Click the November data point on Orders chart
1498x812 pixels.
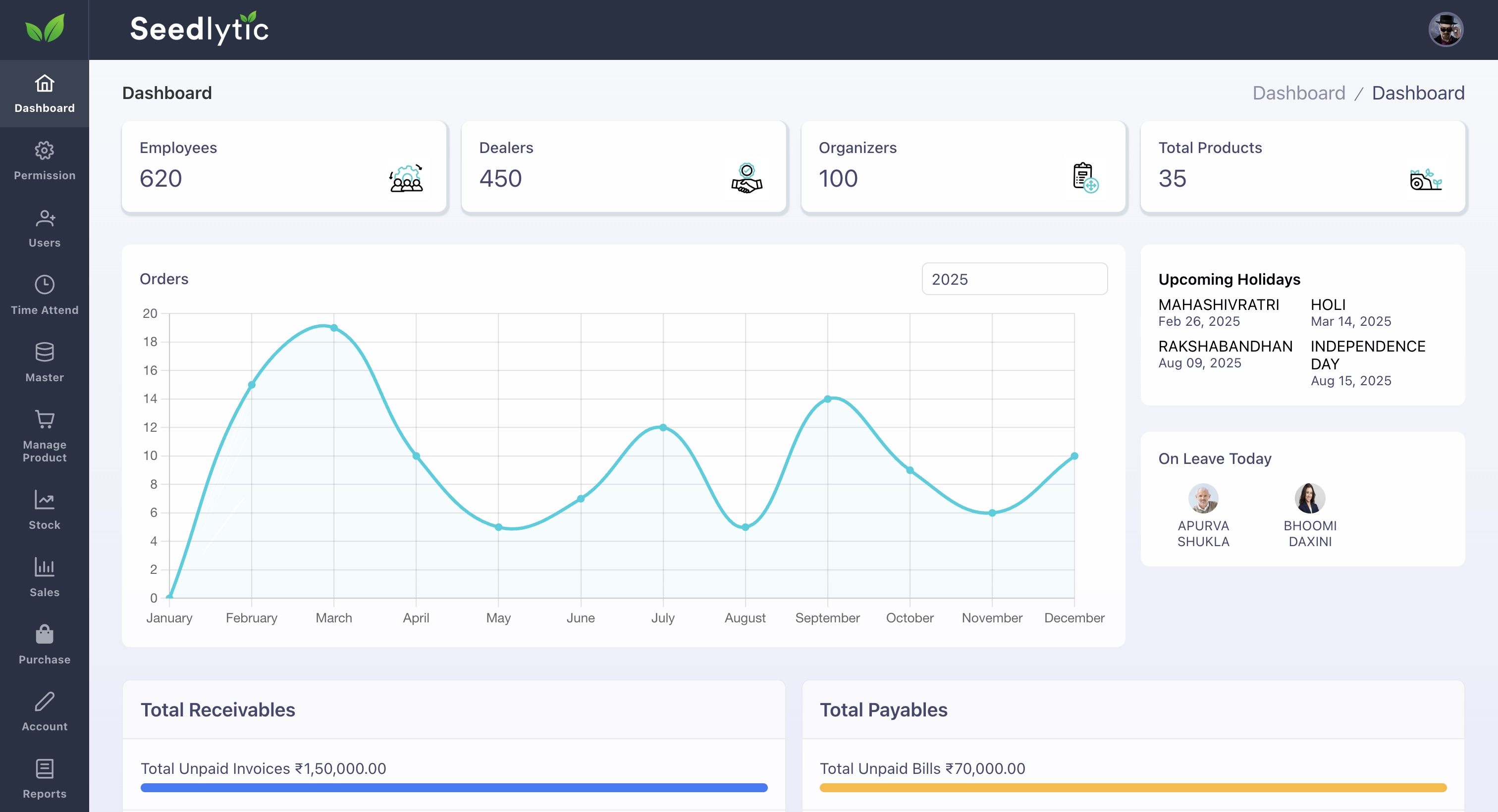coord(992,512)
